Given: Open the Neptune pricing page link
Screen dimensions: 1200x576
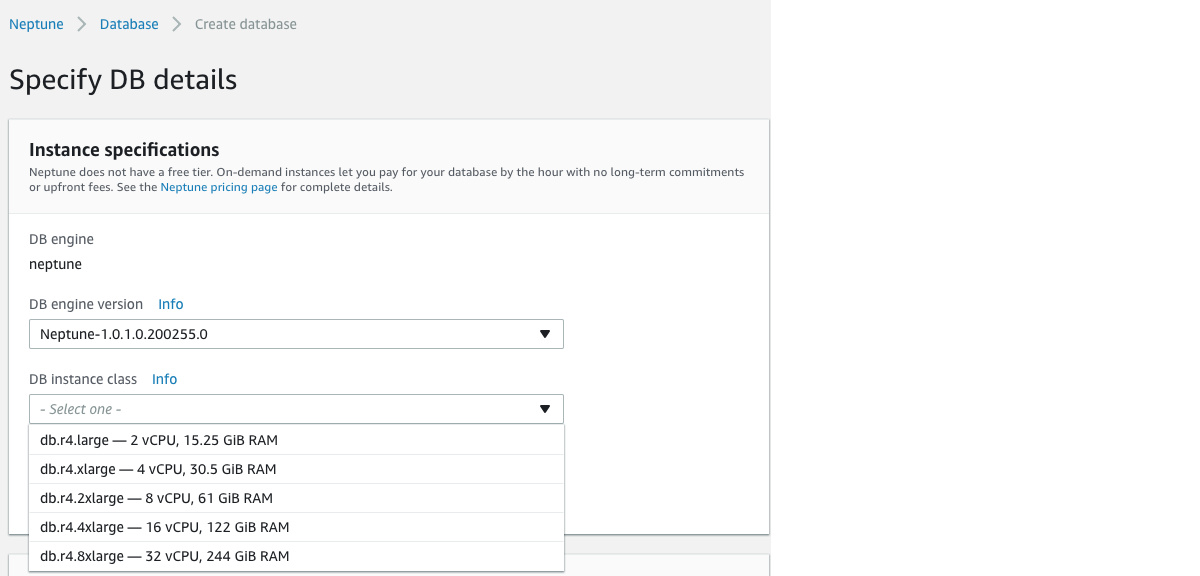Looking at the screenshot, I should tap(218, 186).
